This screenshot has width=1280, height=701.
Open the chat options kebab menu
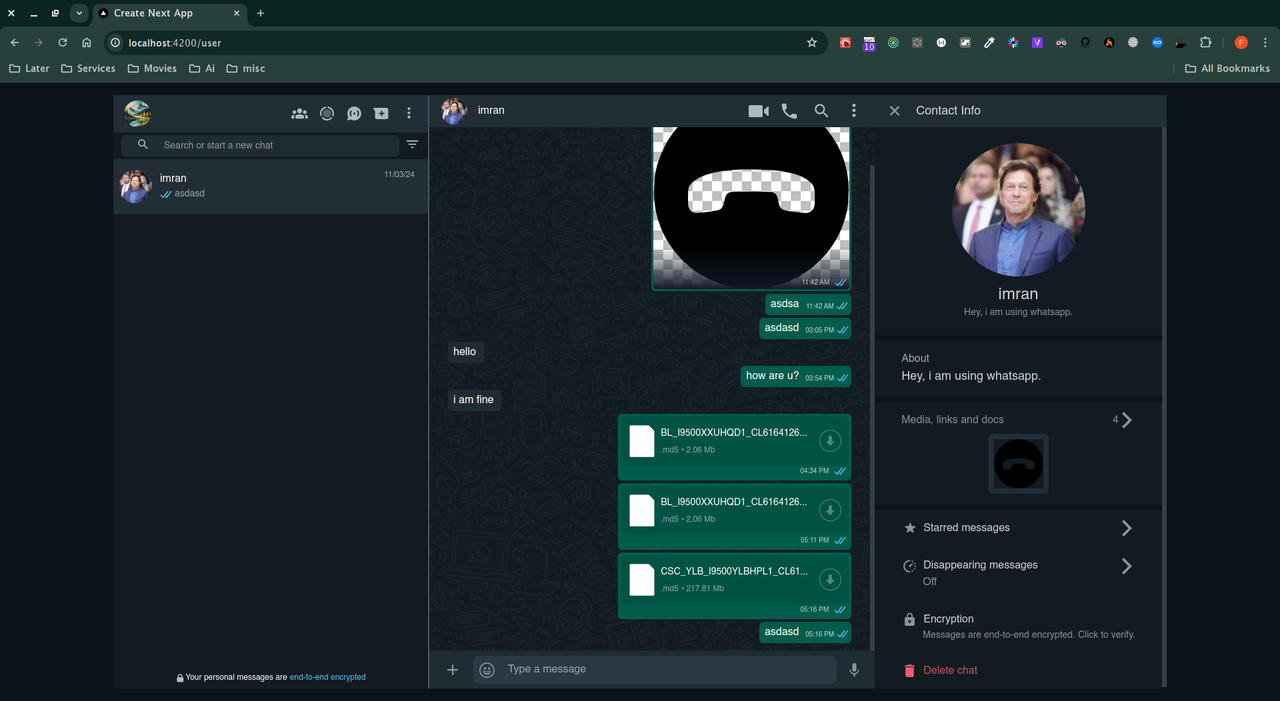coord(854,111)
